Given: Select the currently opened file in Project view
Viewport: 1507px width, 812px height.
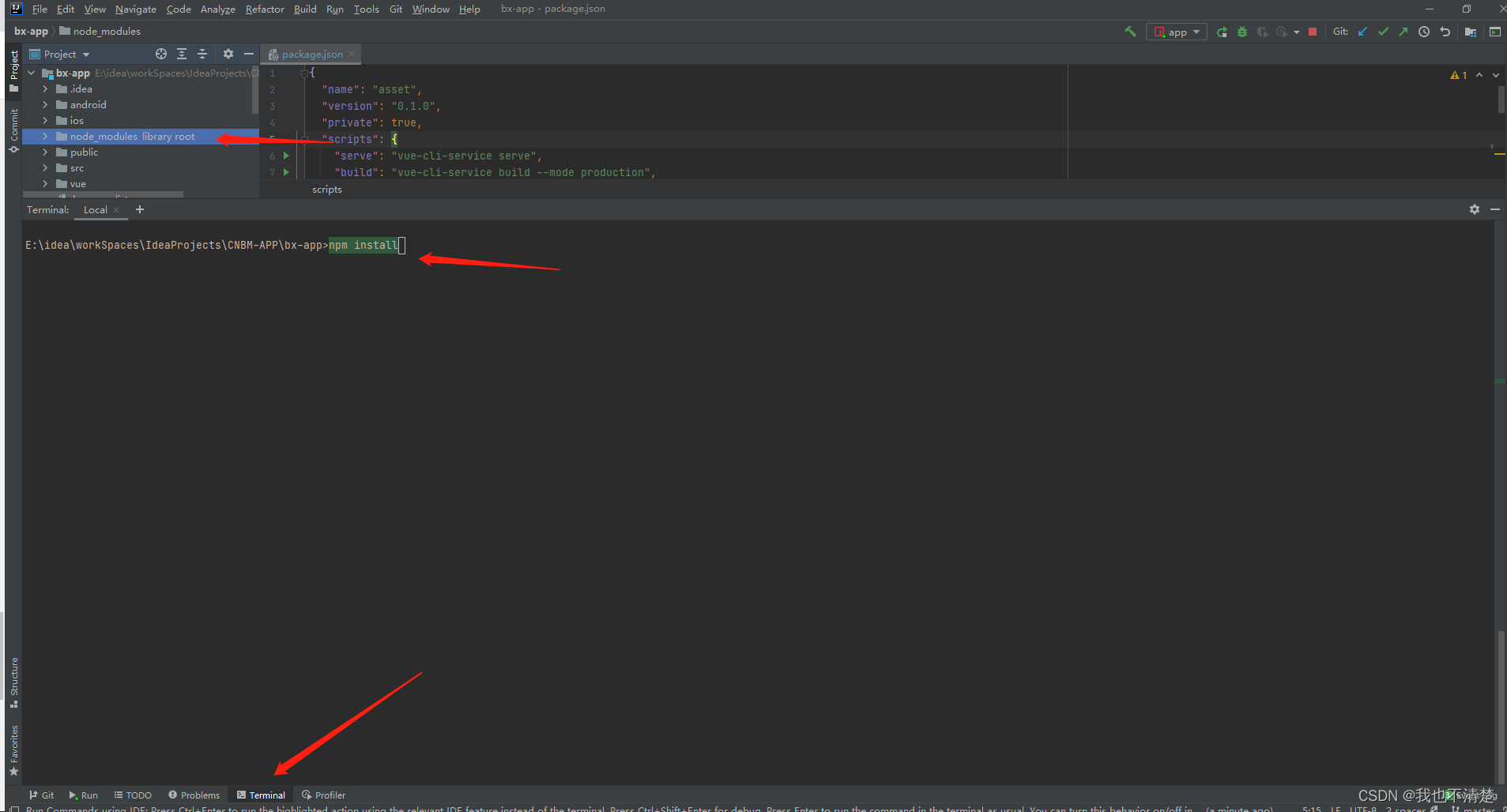Looking at the screenshot, I should [160, 54].
